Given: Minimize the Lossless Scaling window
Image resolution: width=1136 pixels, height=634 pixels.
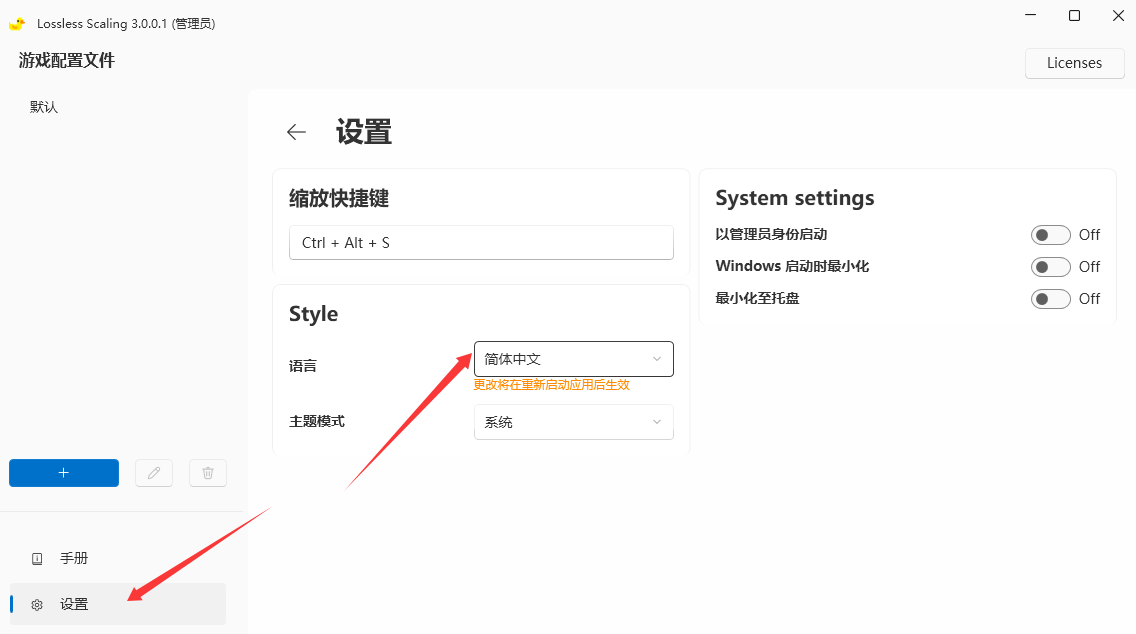Looking at the screenshot, I should [1031, 15].
